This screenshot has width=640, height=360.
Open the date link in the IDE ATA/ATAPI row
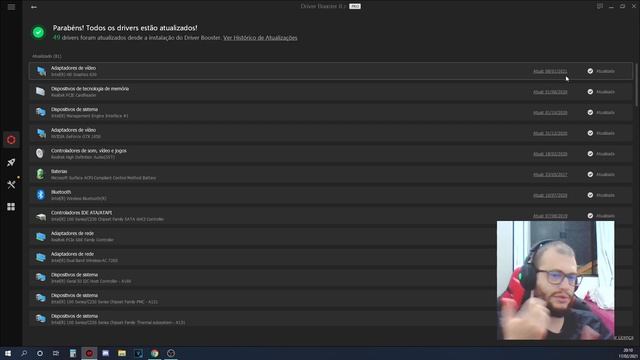click(x=550, y=216)
